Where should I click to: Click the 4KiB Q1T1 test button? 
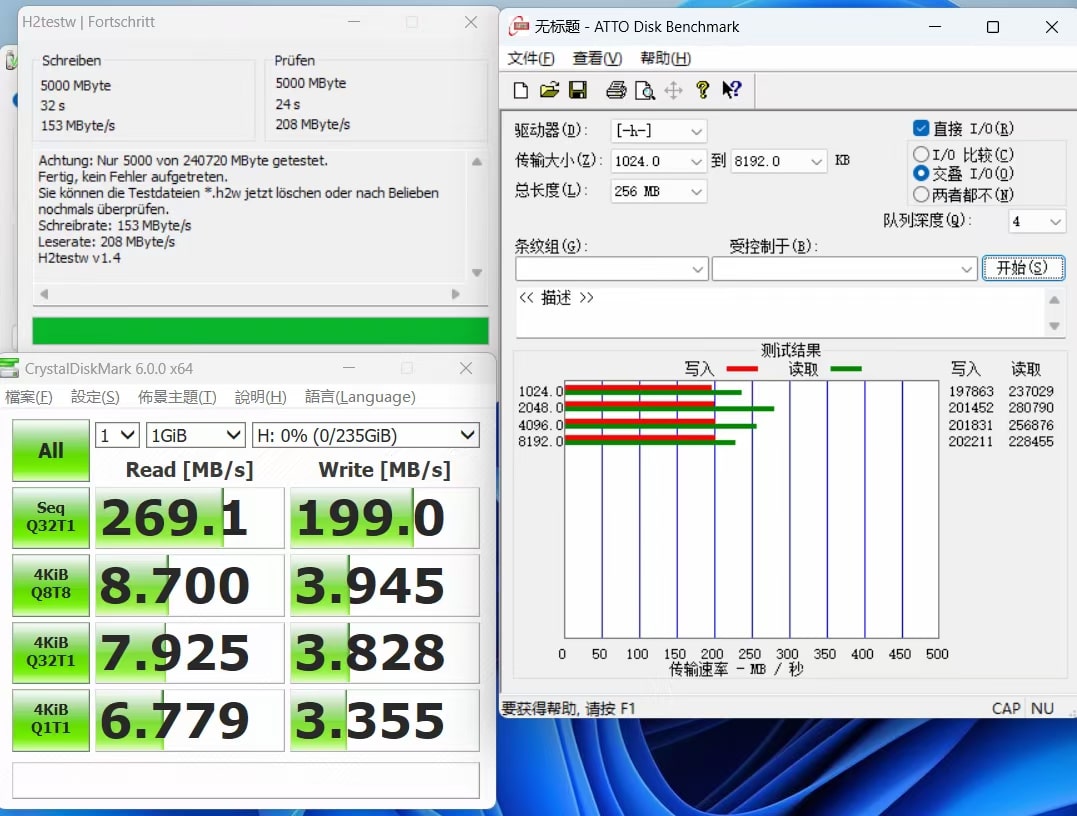[51, 719]
